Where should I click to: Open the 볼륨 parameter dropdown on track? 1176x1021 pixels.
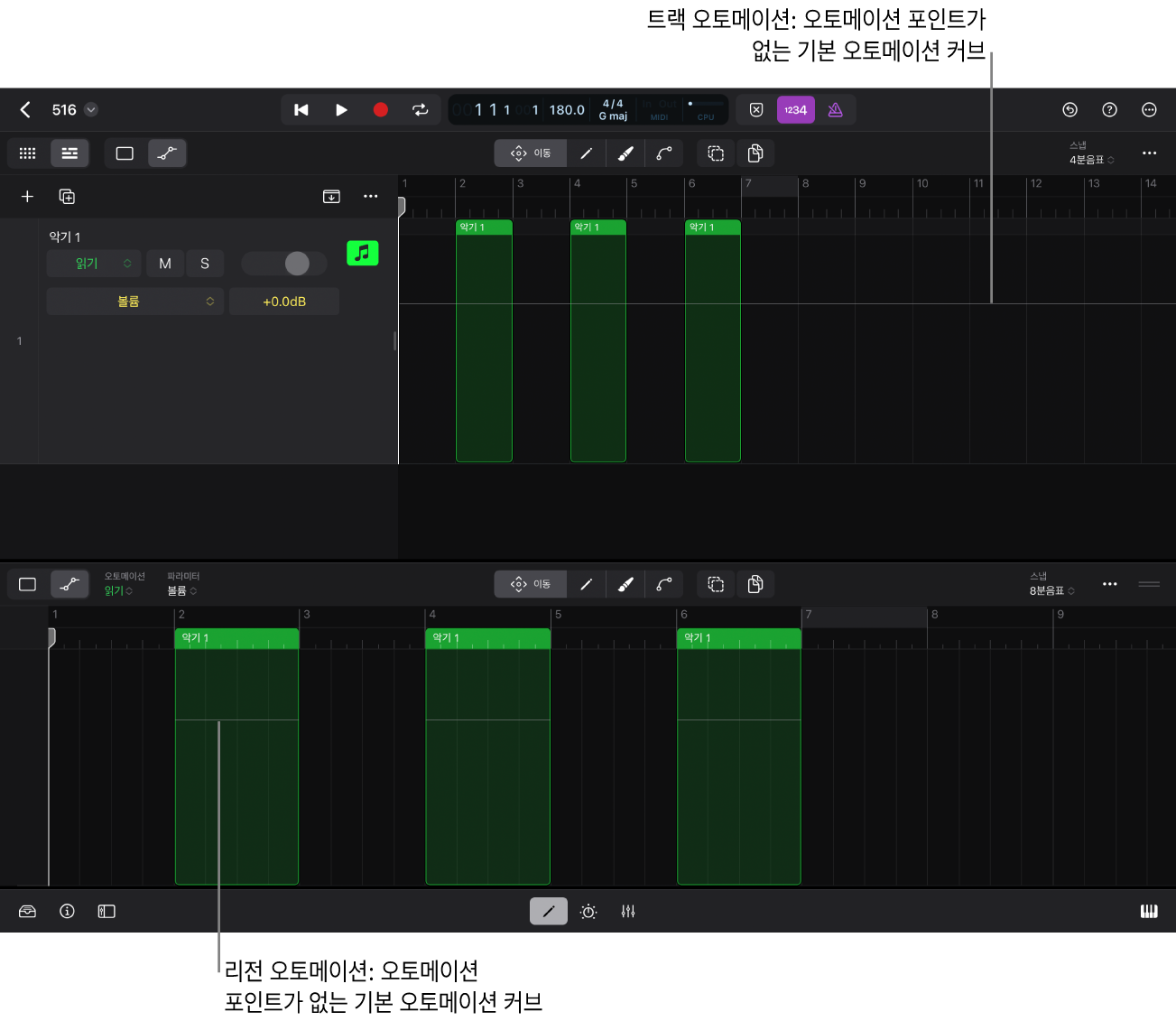[x=134, y=302]
